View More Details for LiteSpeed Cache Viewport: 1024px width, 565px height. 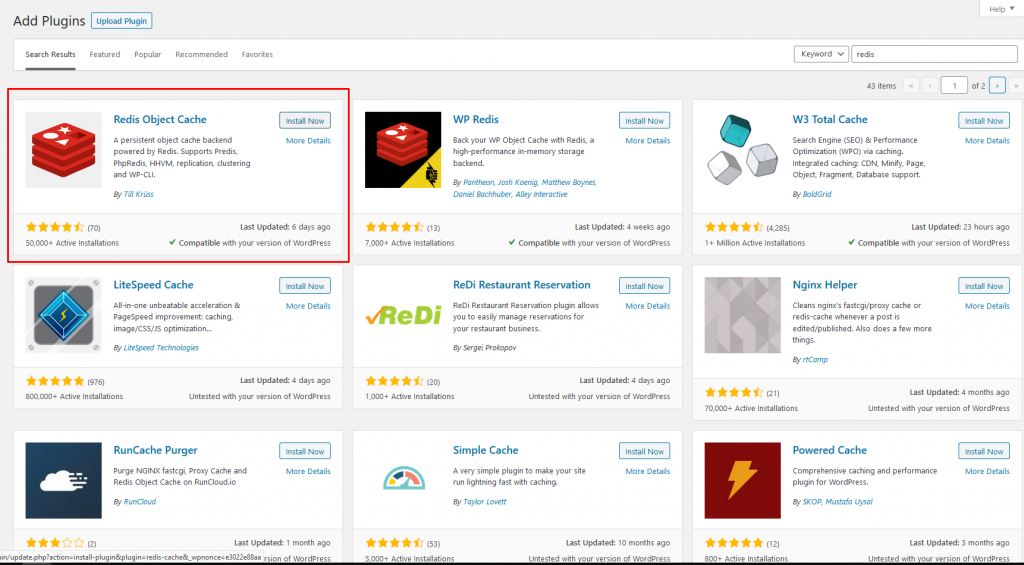coord(308,306)
